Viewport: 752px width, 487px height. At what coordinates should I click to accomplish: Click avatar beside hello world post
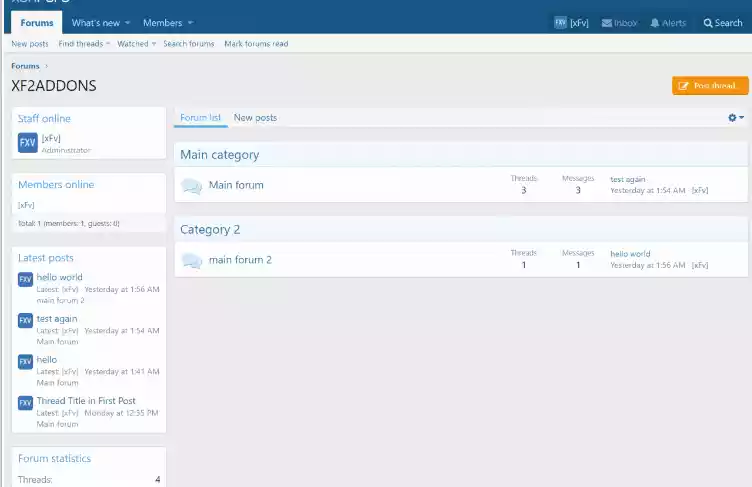click(25, 279)
